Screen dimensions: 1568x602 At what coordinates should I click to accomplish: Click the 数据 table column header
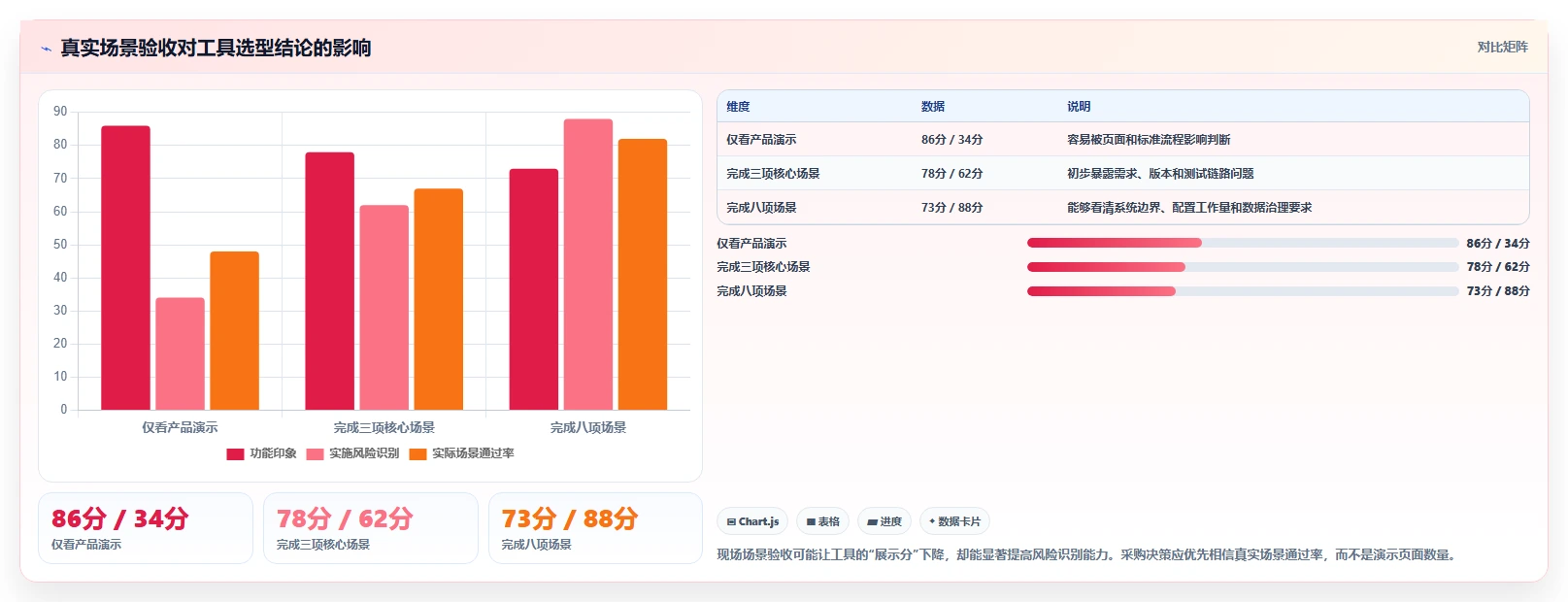[x=933, y=107]
